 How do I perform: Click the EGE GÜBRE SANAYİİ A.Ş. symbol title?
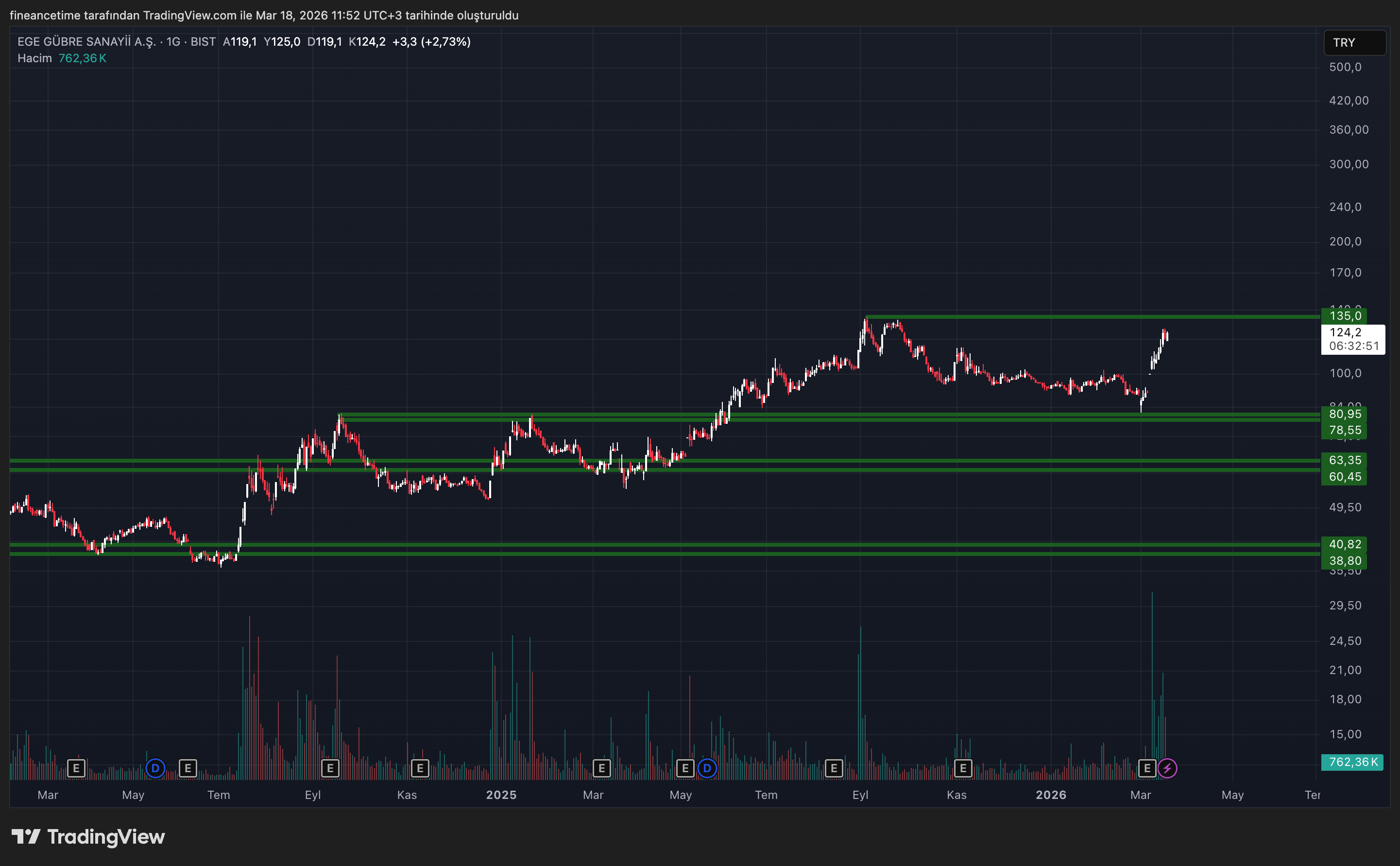86,42
